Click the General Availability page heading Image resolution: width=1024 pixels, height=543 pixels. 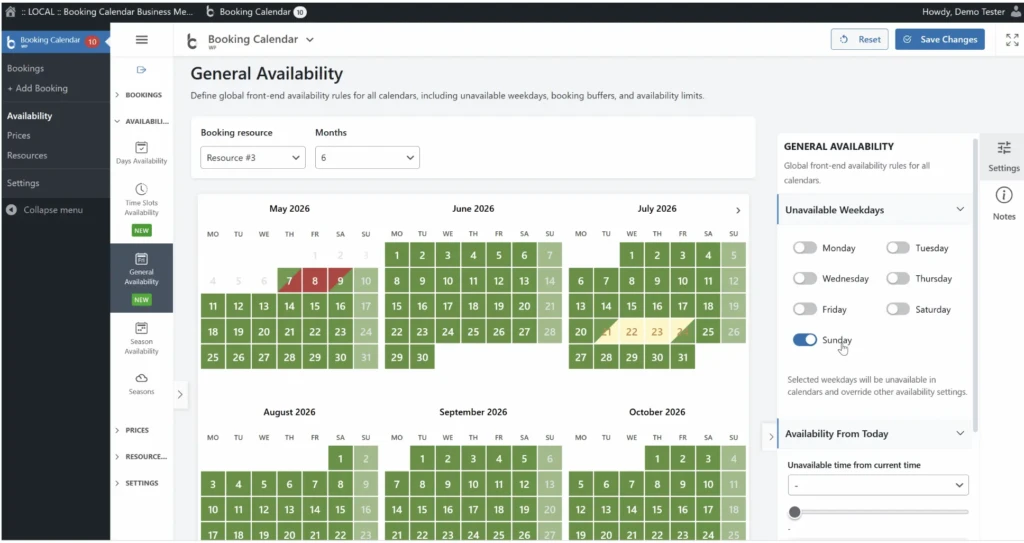point(266,74)
